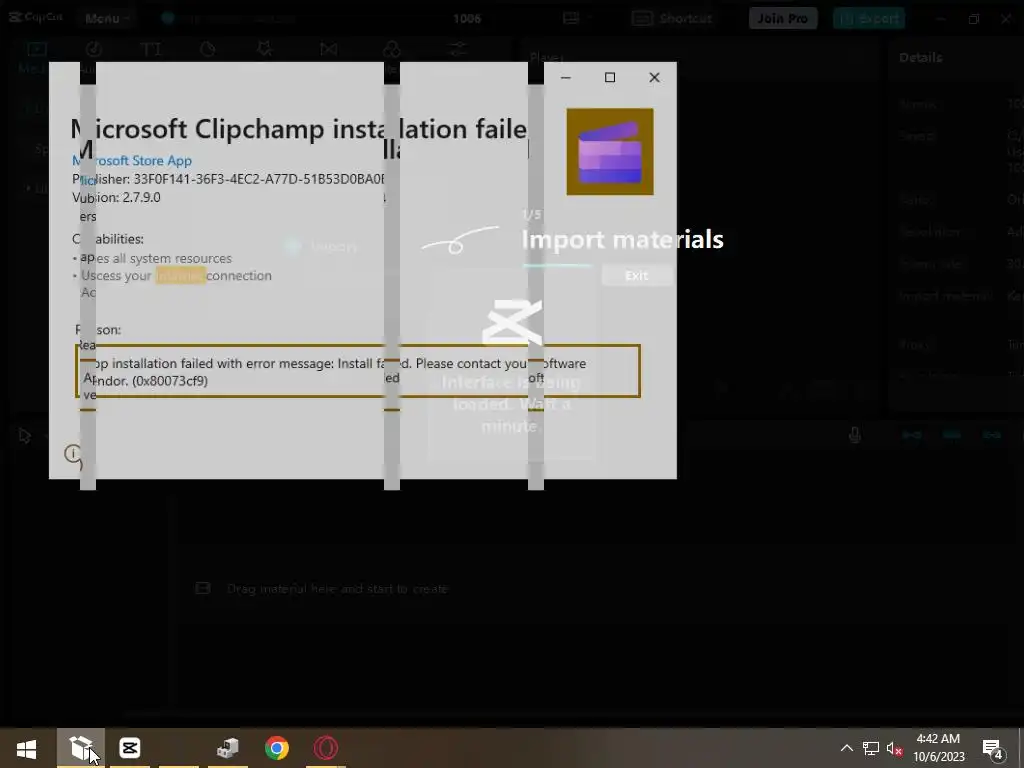Click the Import materials heading
This screenshot has width=1024, height=768.
[622, 240]
